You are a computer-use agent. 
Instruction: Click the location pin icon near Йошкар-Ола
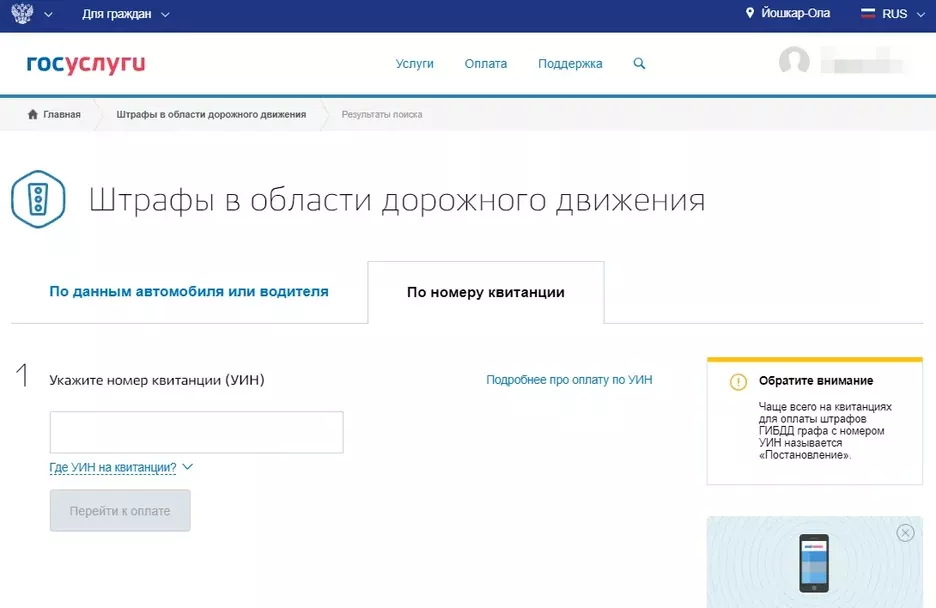[x=750, y=14]
